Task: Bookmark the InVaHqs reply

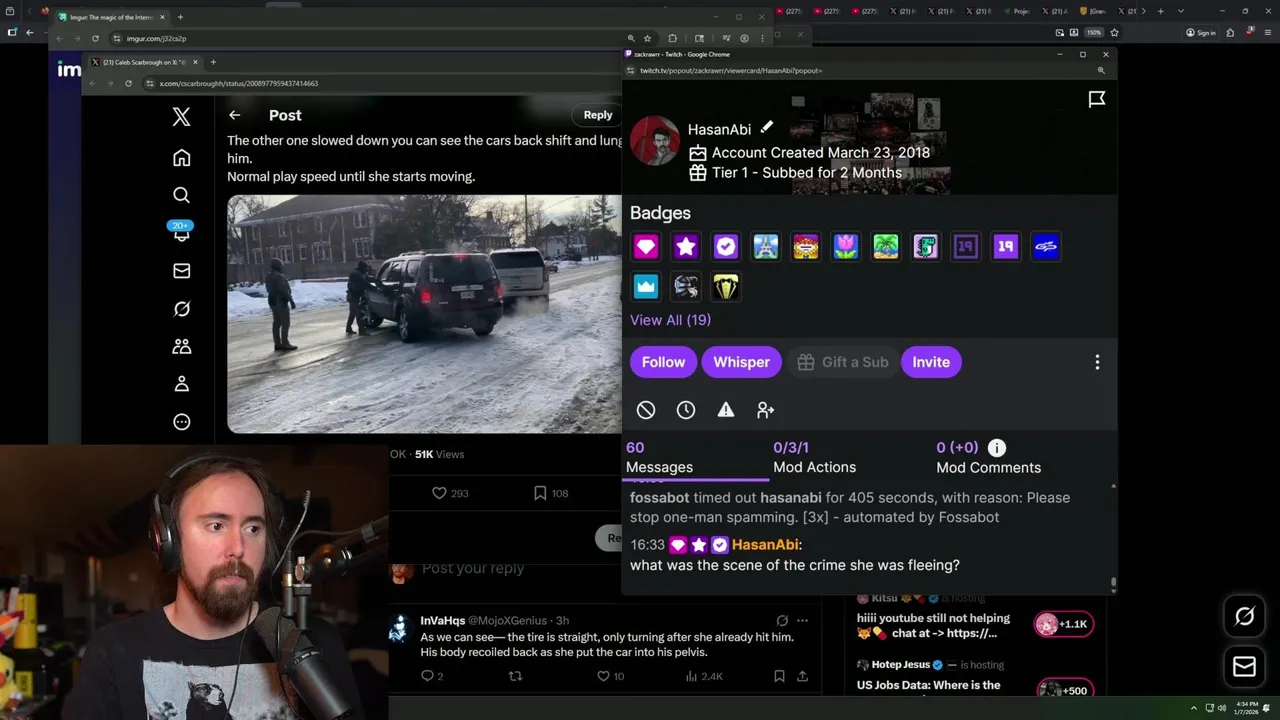Action: point(779,676)
